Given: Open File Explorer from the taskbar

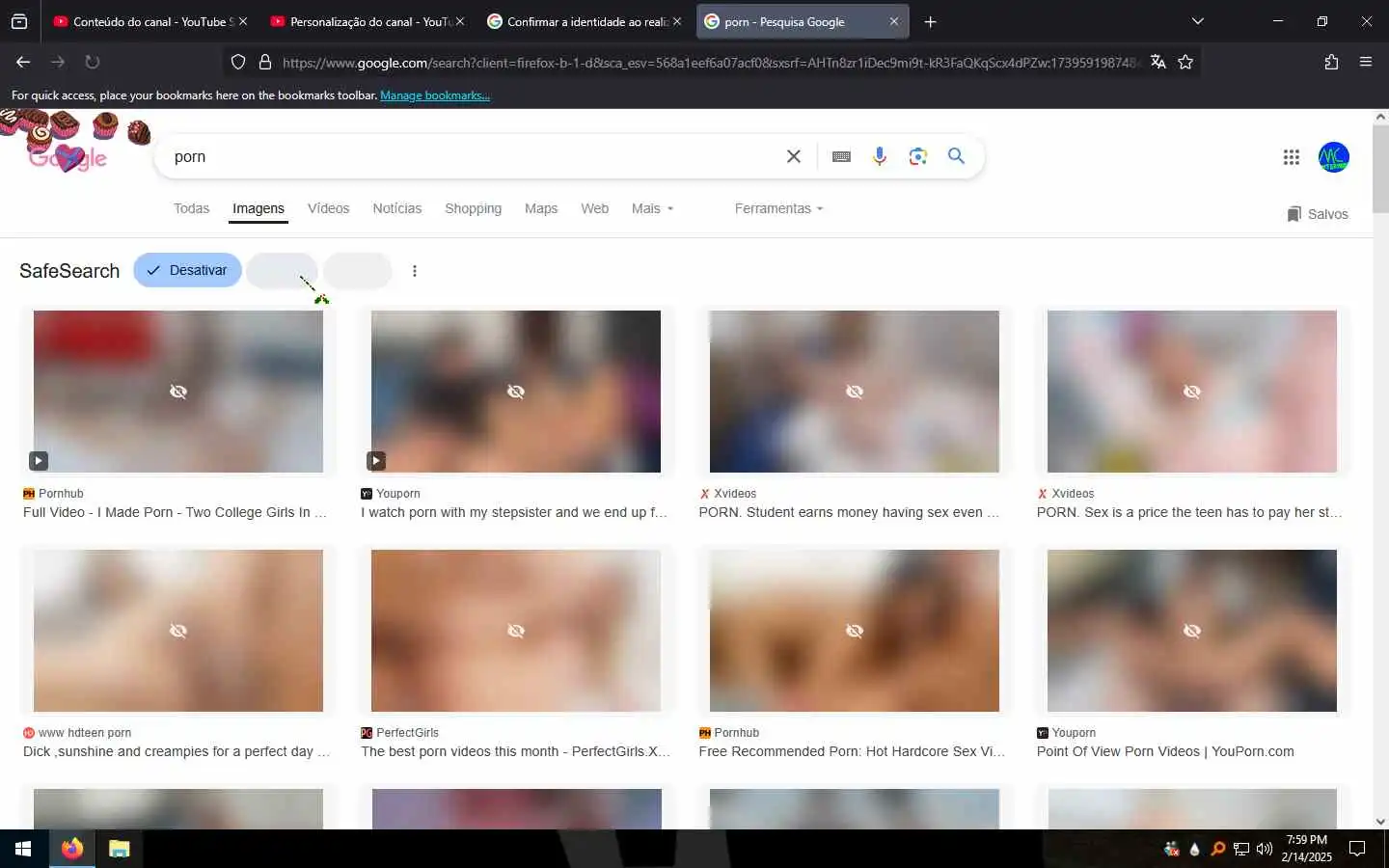Looking at the screenshot, I should pos(119,849).
